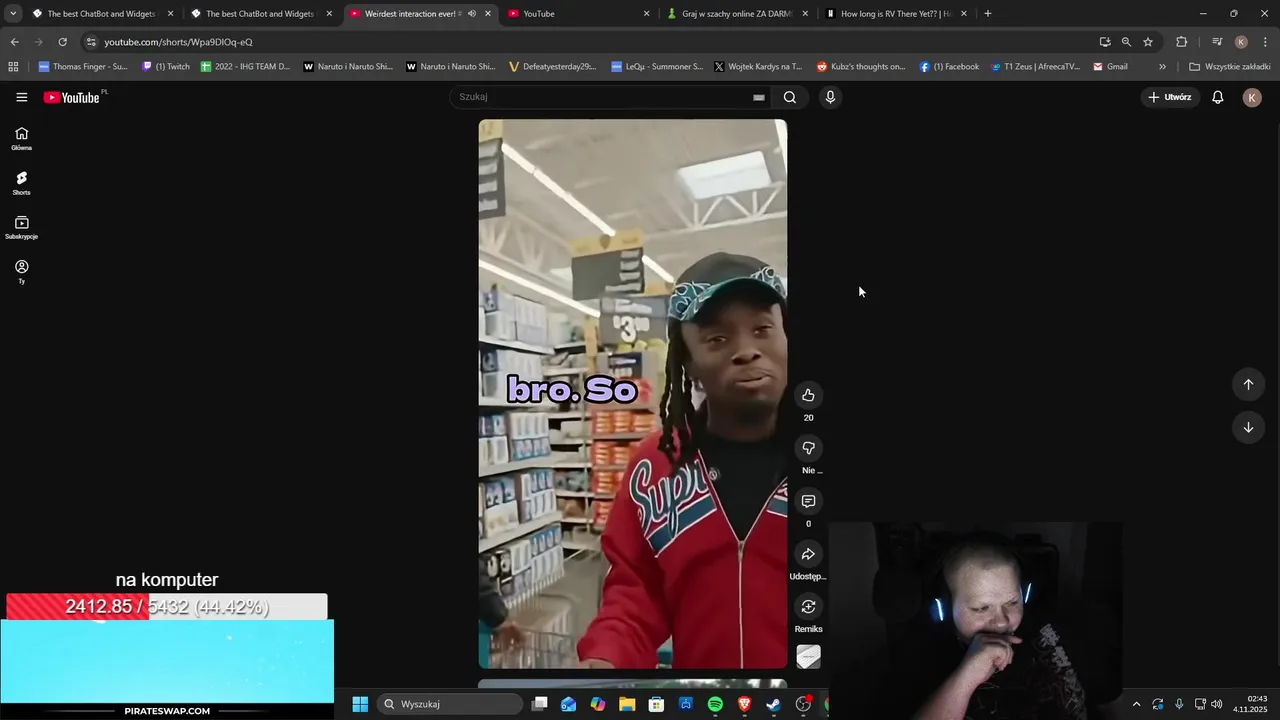Start voice search with microphone

pyautogui.click(x=830, y=97)
